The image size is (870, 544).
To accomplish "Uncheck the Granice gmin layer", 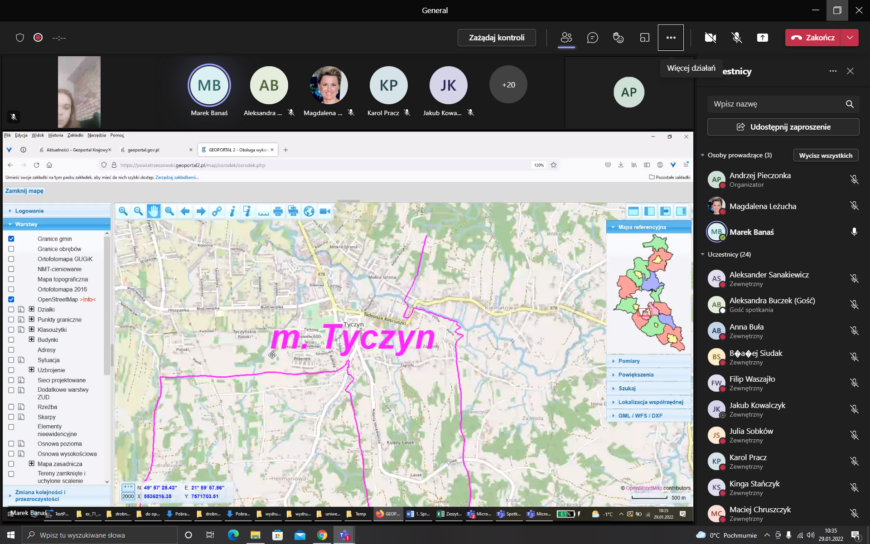I will 11,239.
